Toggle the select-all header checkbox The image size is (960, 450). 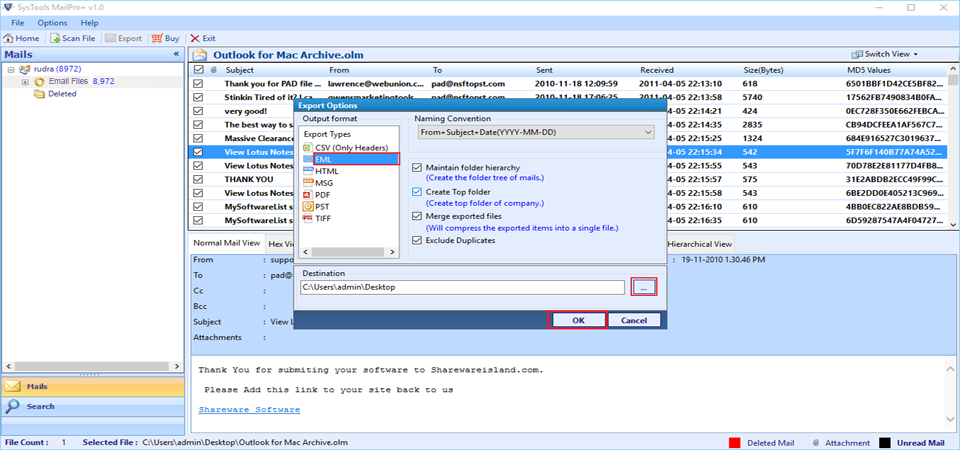coord(198,70)
